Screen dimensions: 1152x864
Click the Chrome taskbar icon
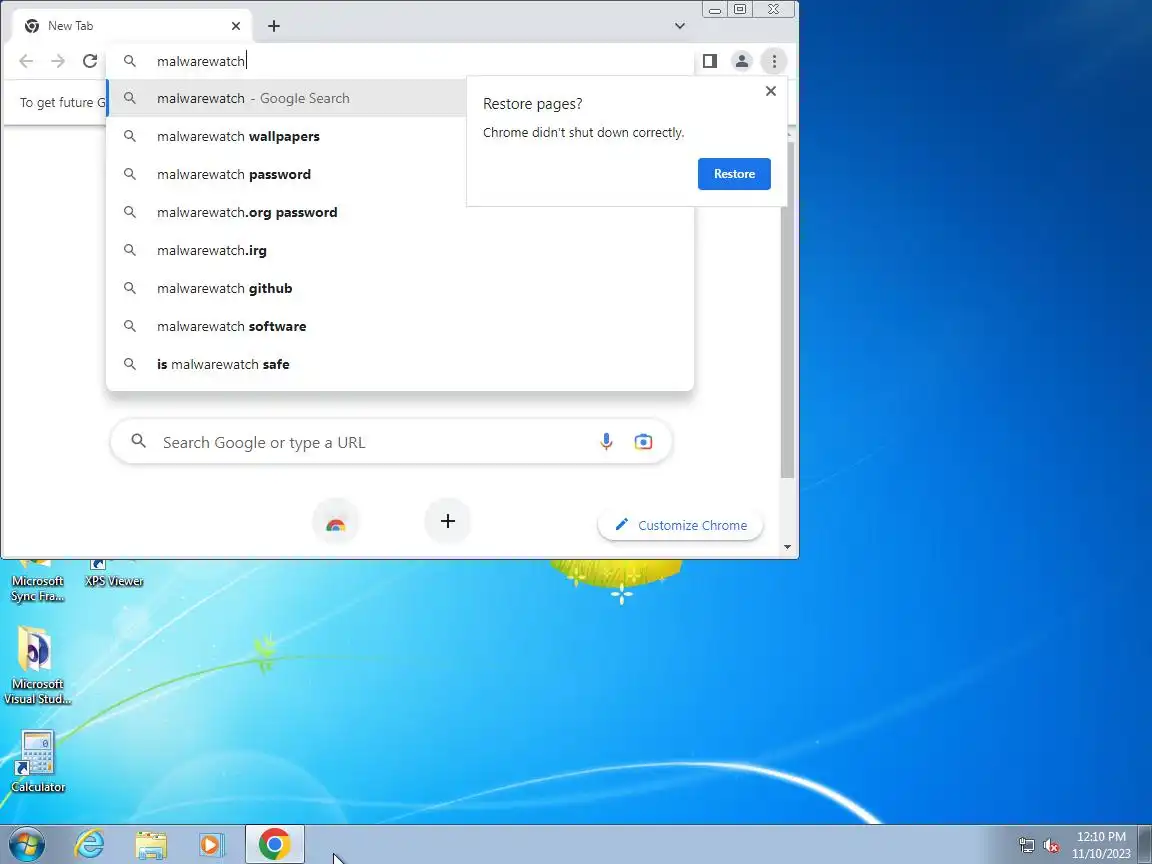point(275,844)
